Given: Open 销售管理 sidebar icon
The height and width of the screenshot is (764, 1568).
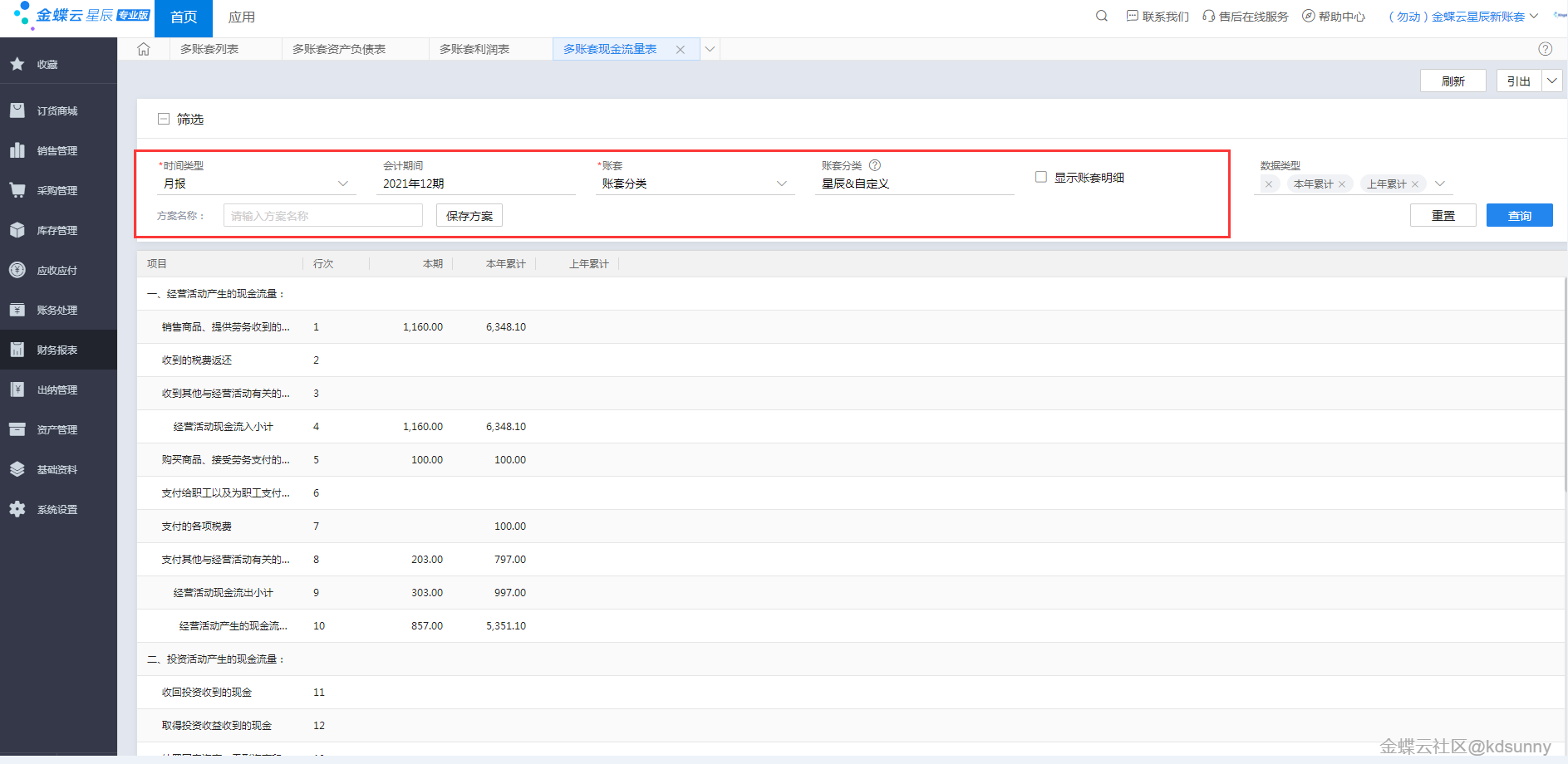Looking at the screenshot, I should pyautogui.click(x=17, y=150).
